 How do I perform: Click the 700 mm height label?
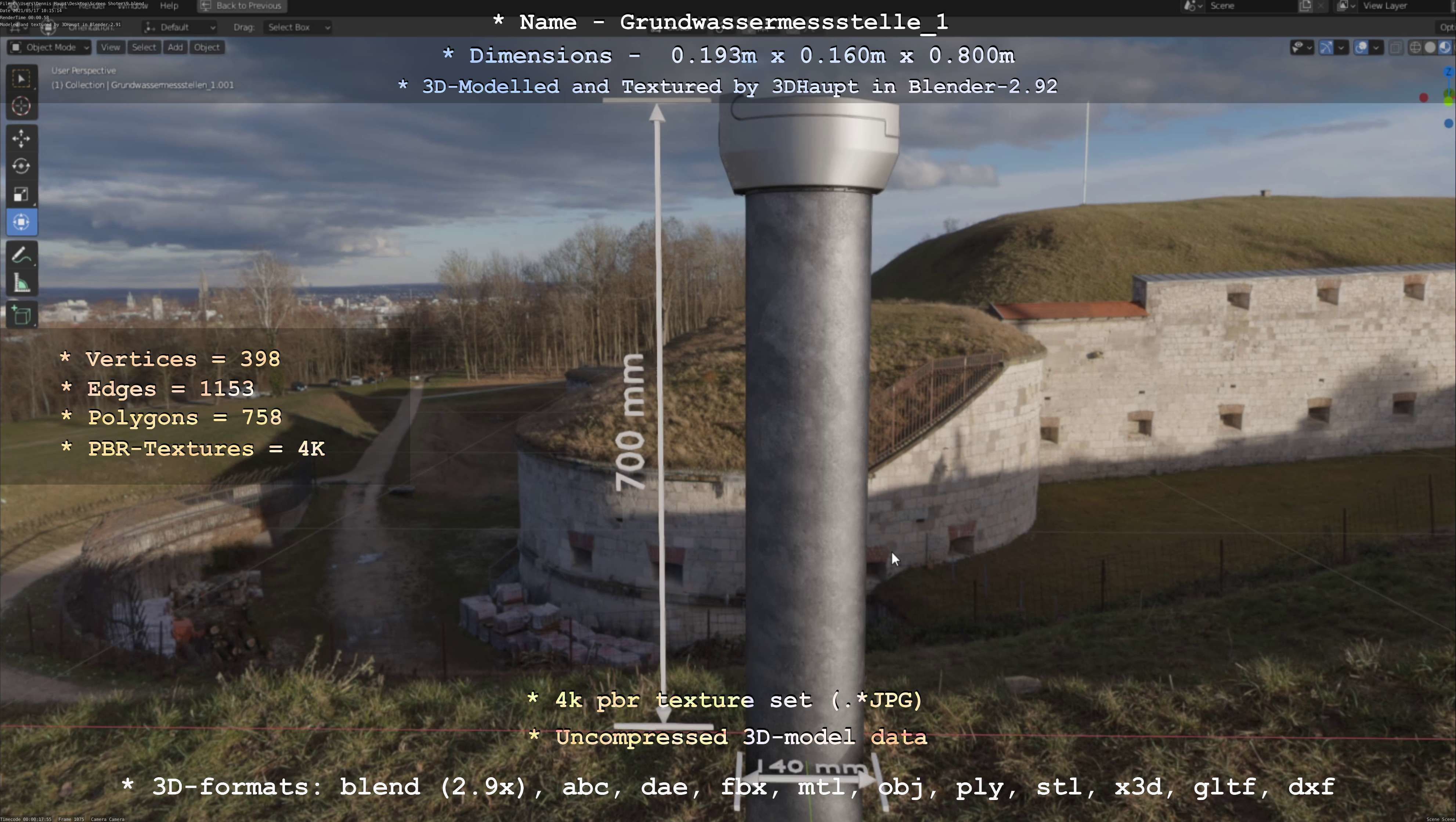point(630,423)
